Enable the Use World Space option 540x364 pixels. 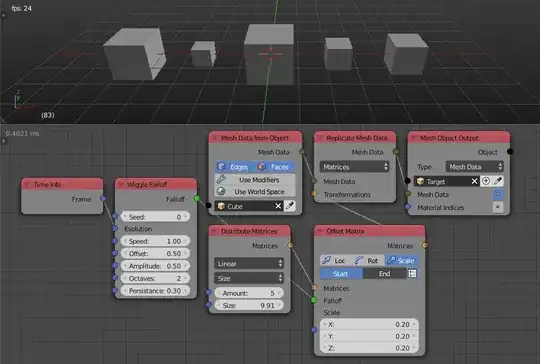[255, 191]
